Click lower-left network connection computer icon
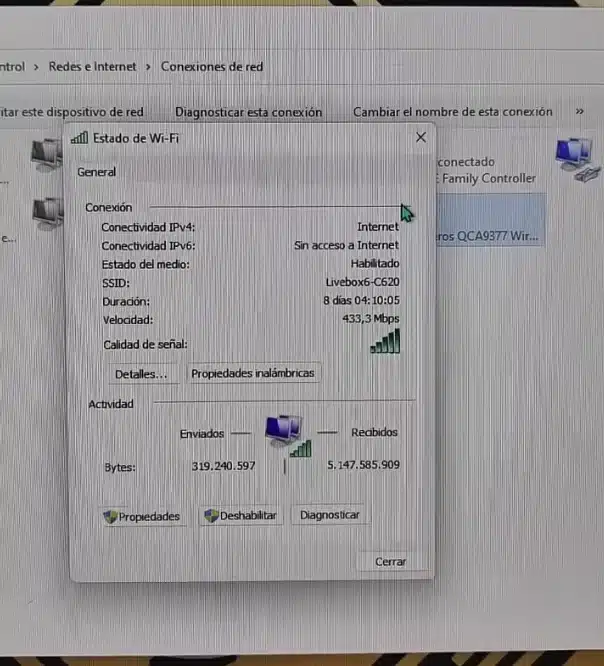This screenshot has height=666, width=604. 48,213
